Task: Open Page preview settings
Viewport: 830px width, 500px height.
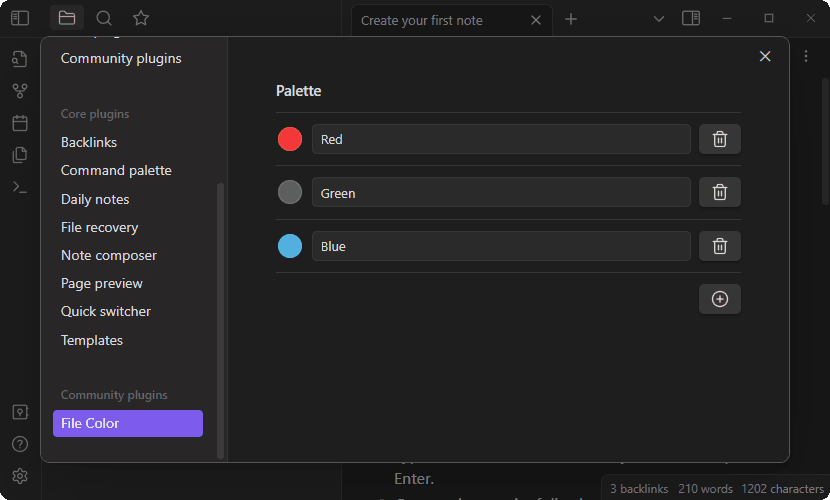Action: pos(102,284)
